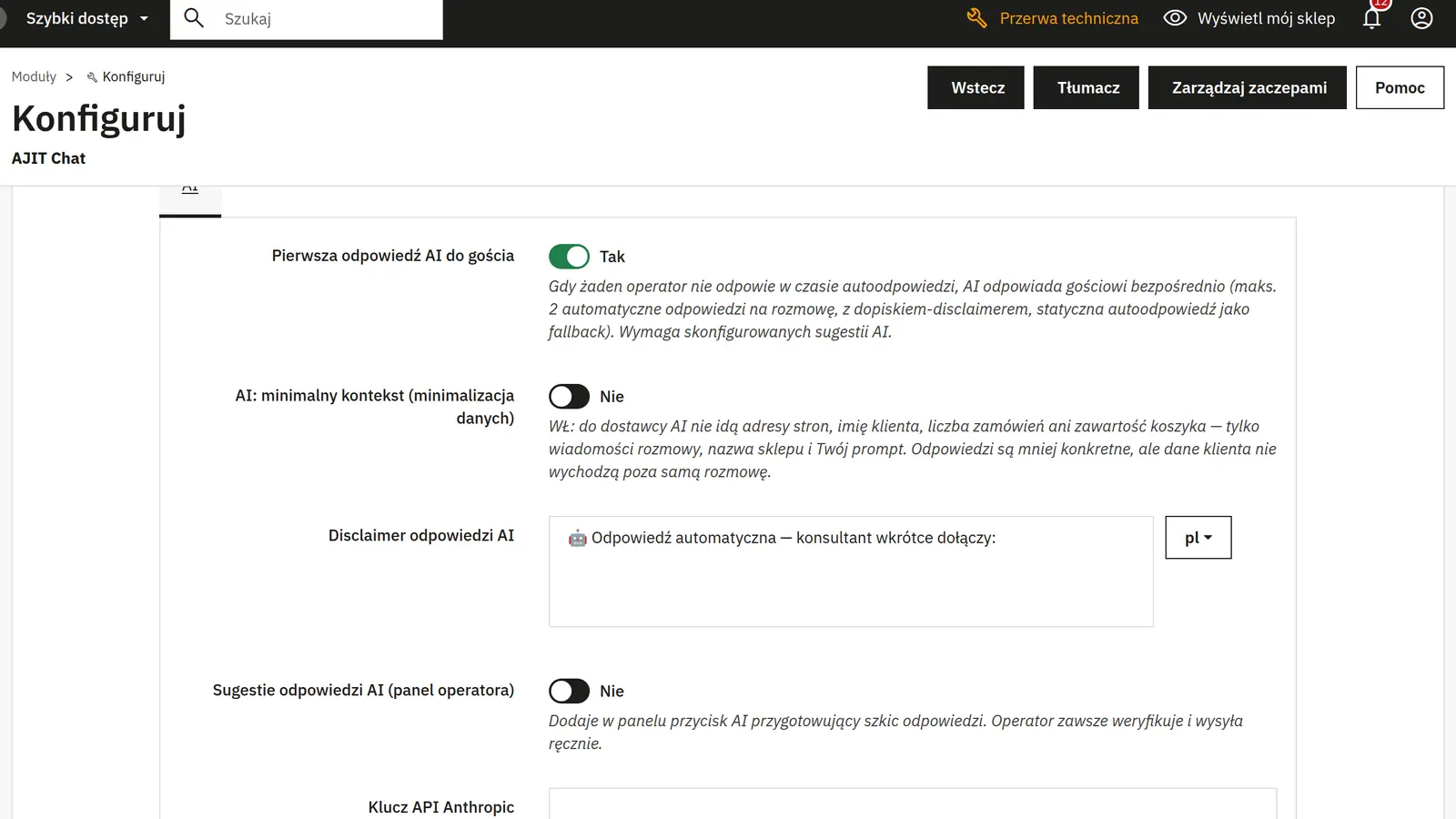1456x819 pixels.
Task: Click the Wstecz button
Action: pyautogui.click(x=976, y=87)
